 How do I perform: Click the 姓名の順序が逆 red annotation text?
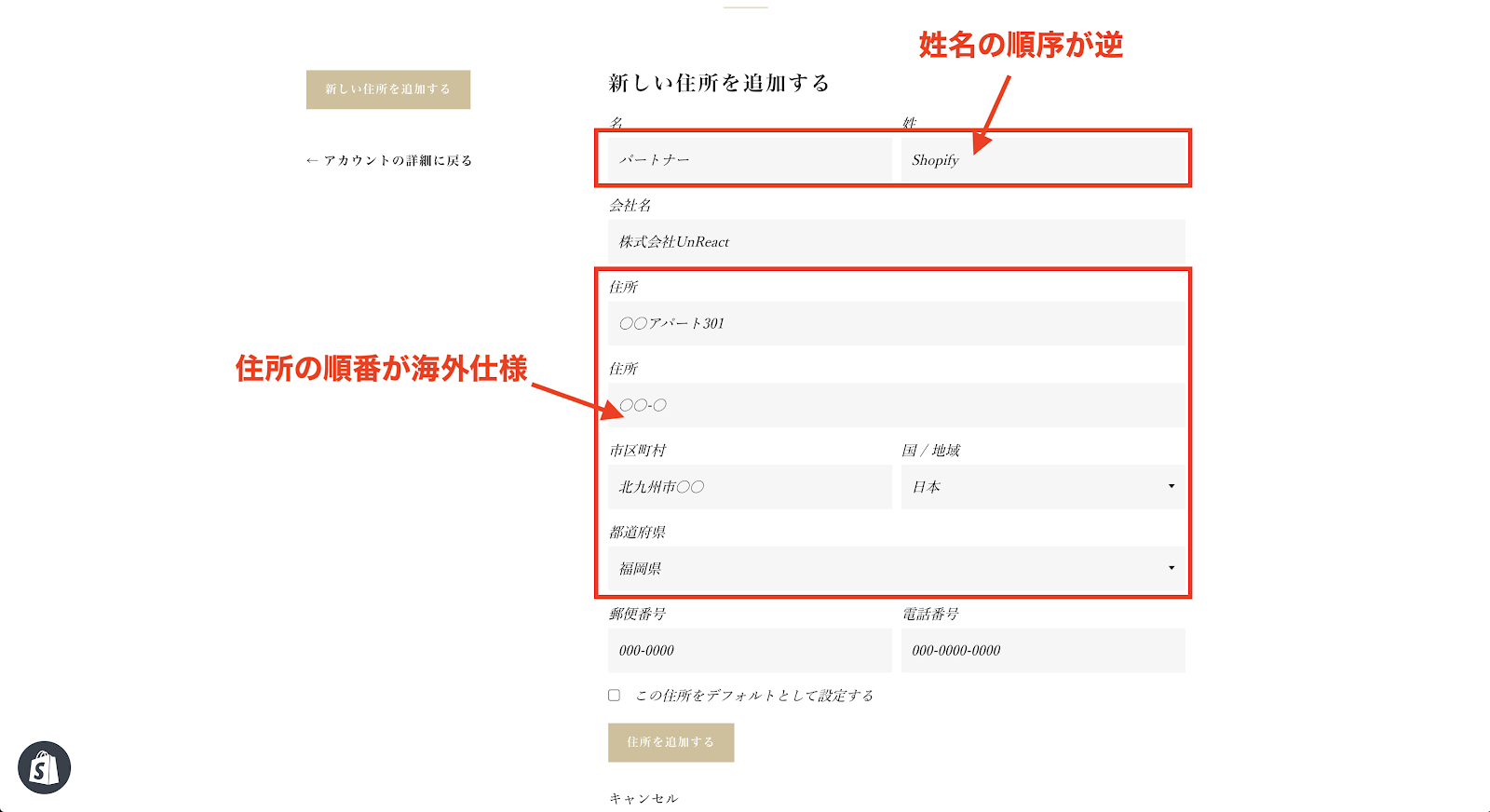pos(1021,45)
